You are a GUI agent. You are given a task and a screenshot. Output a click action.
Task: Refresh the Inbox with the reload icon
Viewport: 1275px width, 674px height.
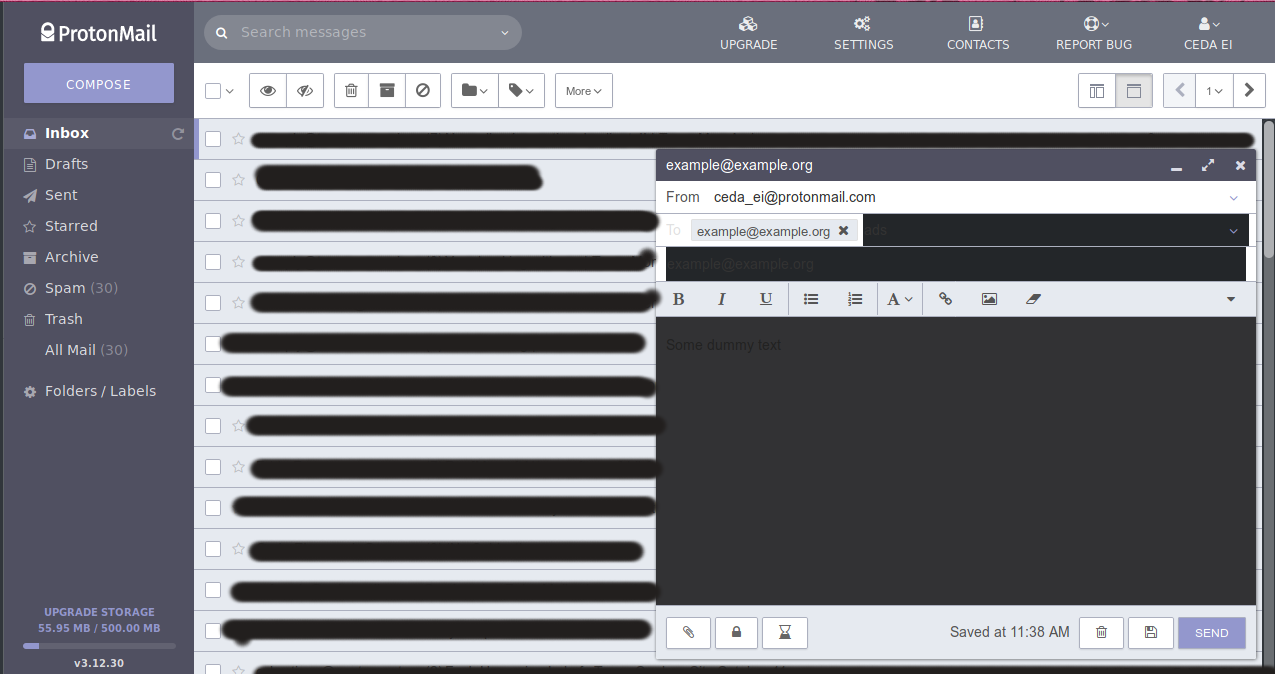point(178,134)
